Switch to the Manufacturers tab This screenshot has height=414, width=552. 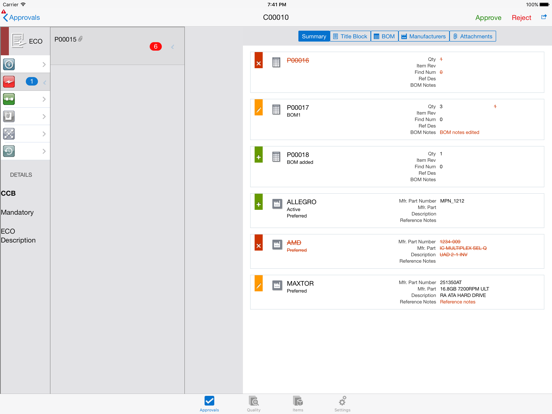click(x=424, y=36)
